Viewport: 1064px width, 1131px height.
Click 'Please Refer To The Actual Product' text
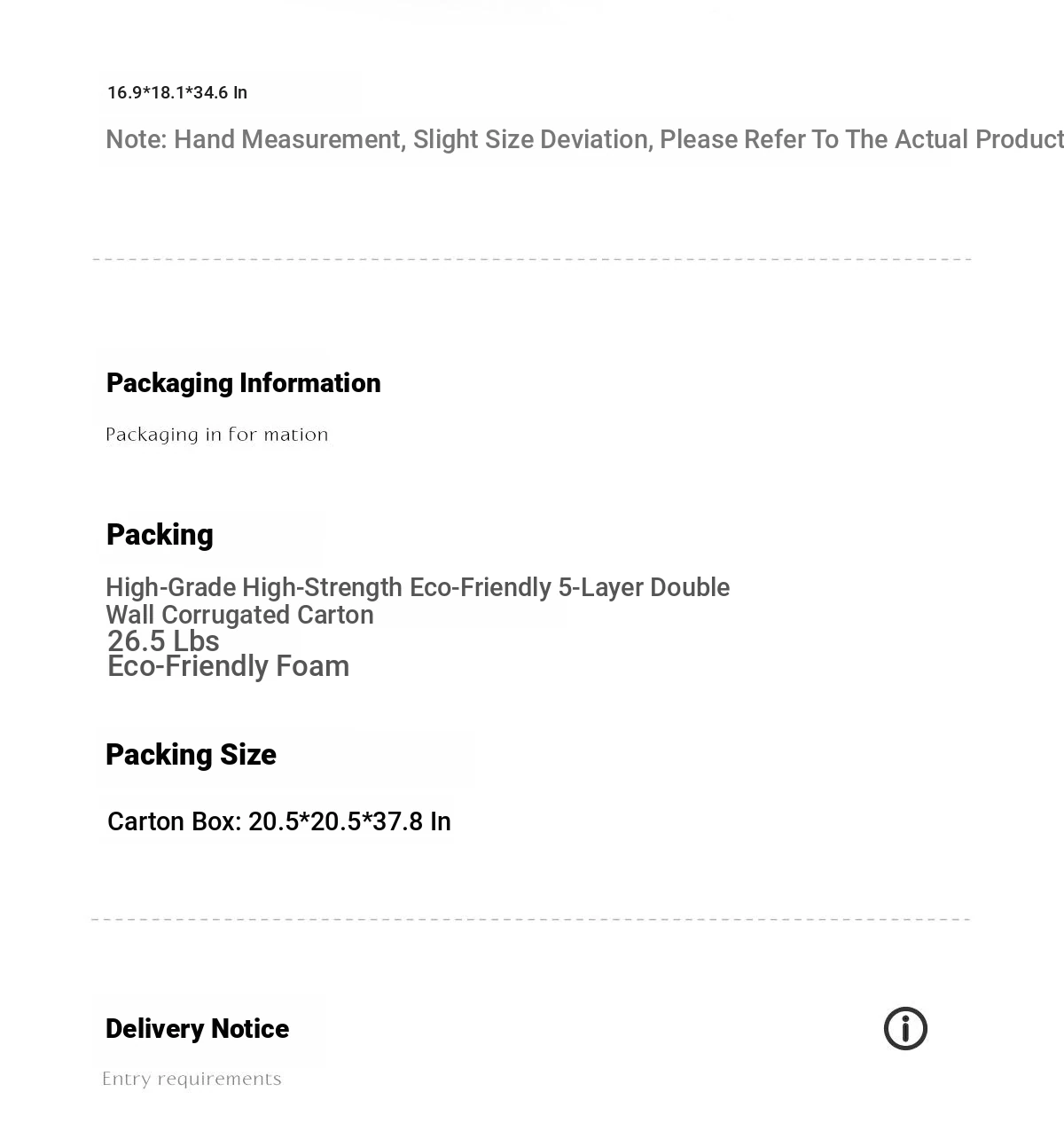pyautogui.click(x=860, y=140)
